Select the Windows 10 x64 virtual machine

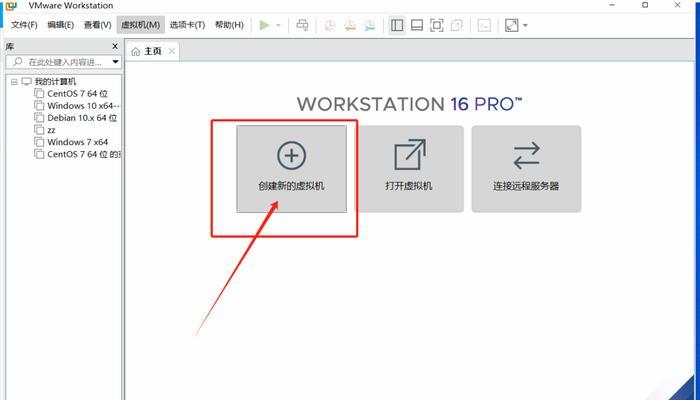point(83,106)
